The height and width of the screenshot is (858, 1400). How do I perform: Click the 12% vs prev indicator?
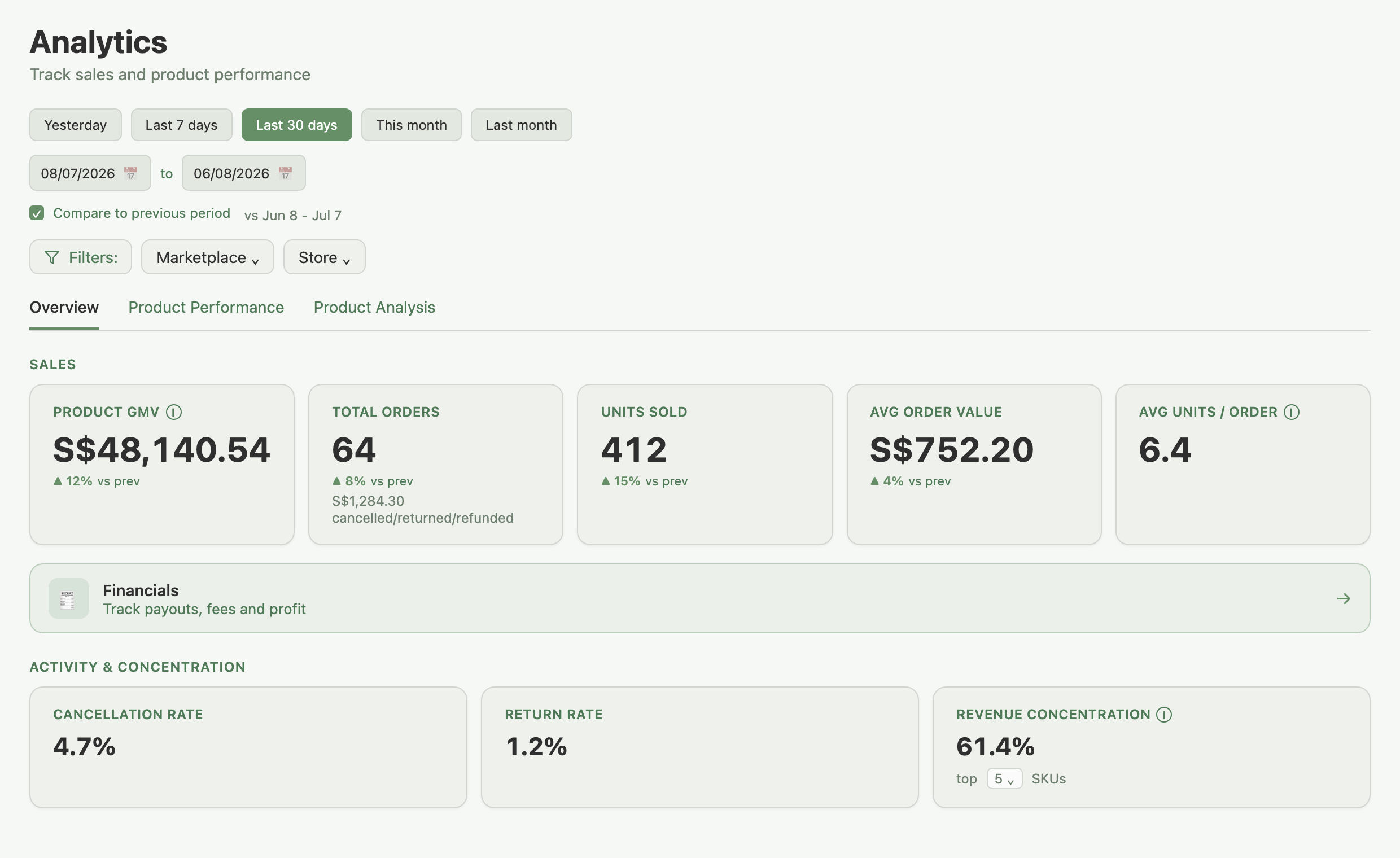(97, 481)
